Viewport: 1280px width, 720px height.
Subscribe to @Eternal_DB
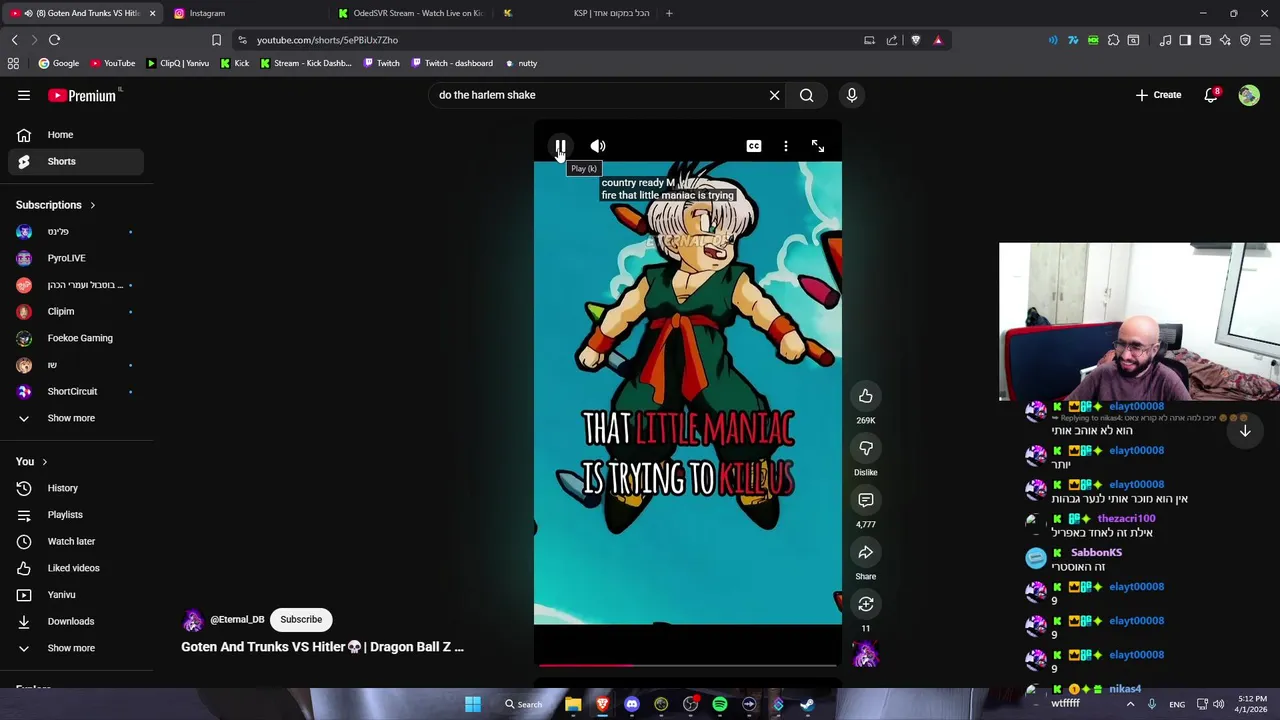301,619
